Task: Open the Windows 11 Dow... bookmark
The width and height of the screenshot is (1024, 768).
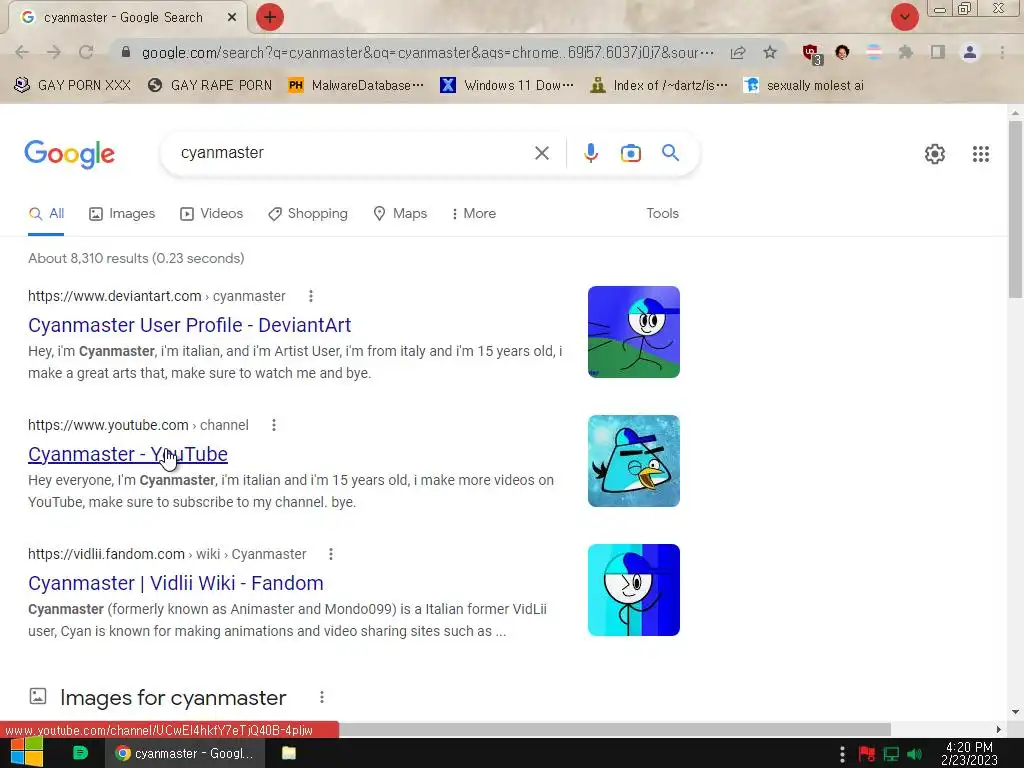Action: [x=507, y=86]
